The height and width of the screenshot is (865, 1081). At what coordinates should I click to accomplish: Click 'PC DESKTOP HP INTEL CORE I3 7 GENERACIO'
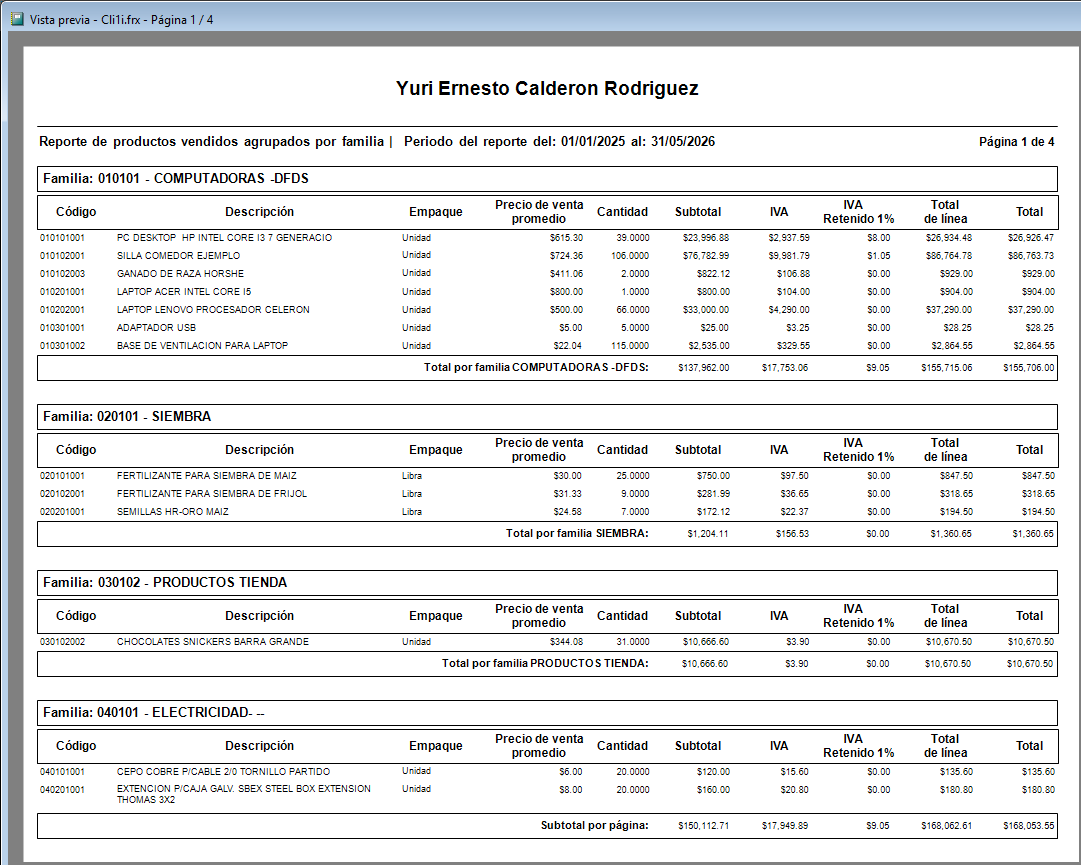click(224, 238)
